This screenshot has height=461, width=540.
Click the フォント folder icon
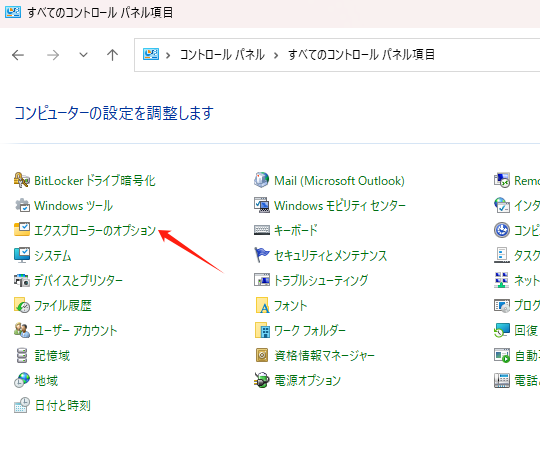(262, 305)
